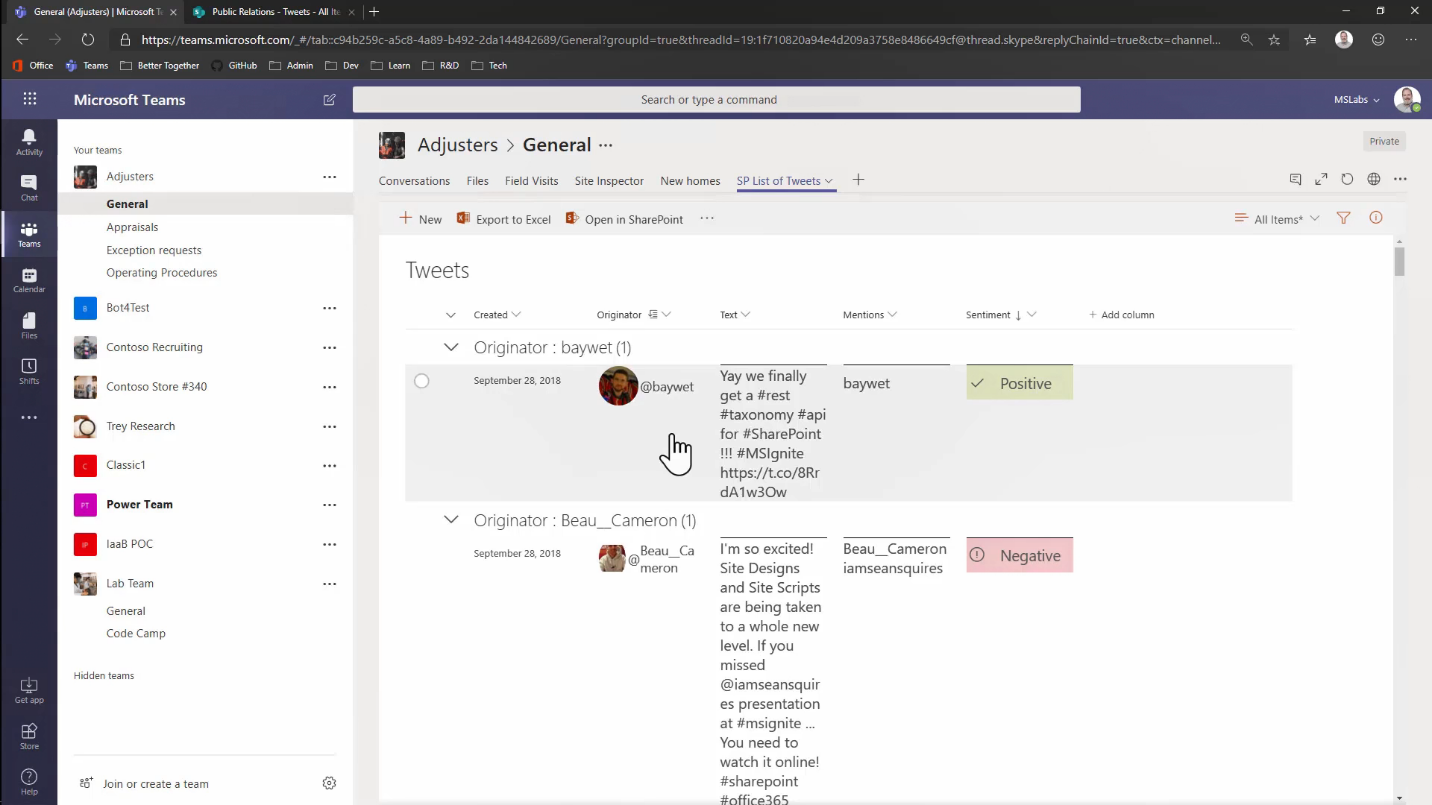Switch to the Field Visits tab
This screenshot has height=805, width=1432.
pos(531,181)
